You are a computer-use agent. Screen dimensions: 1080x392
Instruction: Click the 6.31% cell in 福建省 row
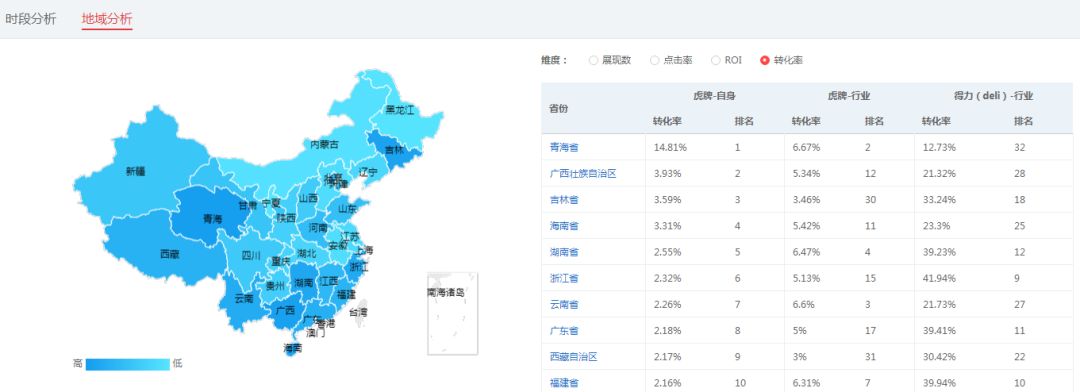click(805, 383)
